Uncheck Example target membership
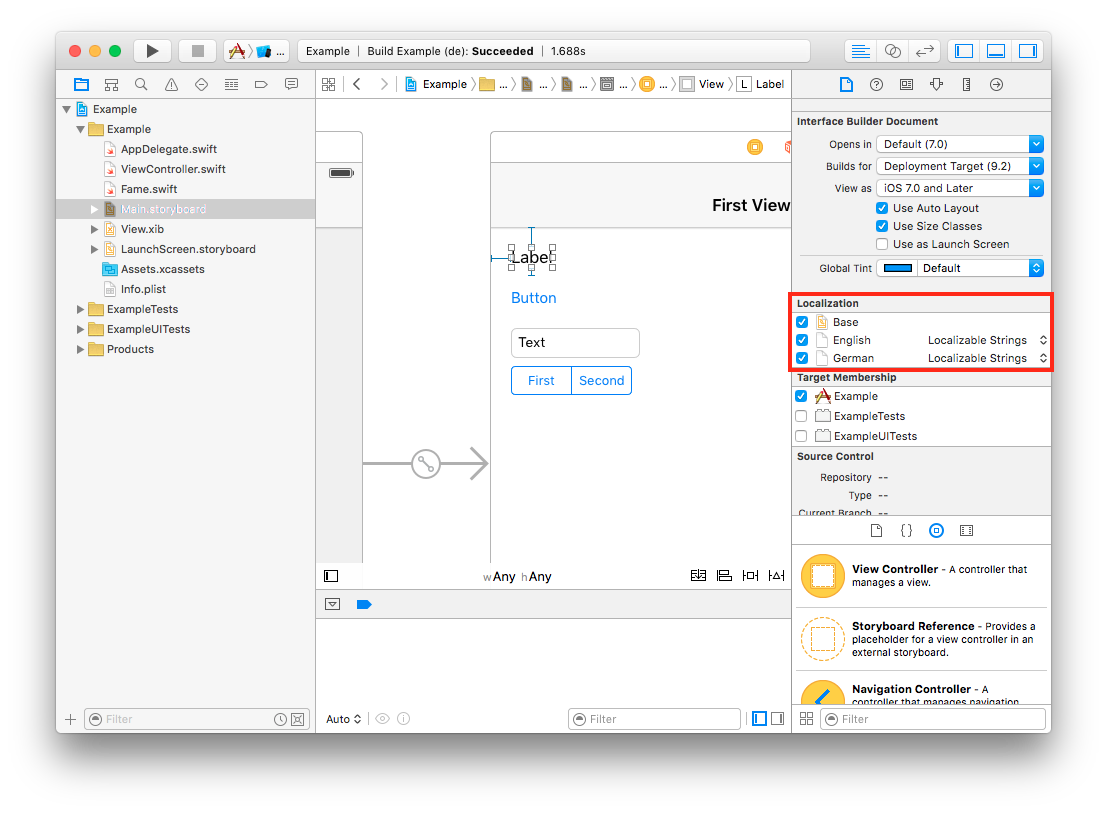This screenshot has width=1107, height=813. click(x=801, y=396)
